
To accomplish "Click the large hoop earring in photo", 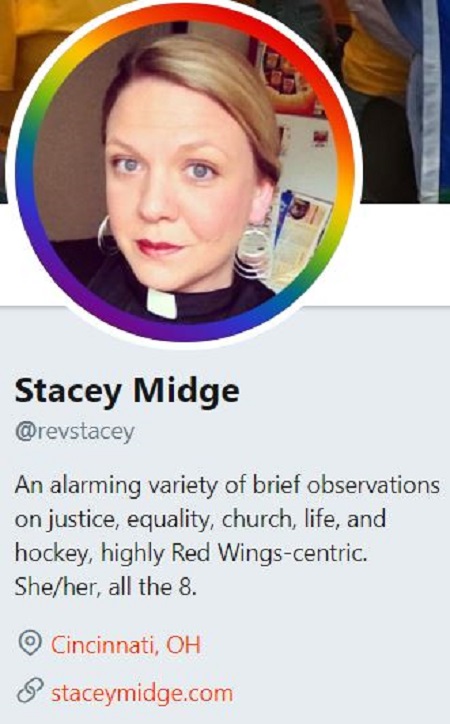I will (253, 252).
